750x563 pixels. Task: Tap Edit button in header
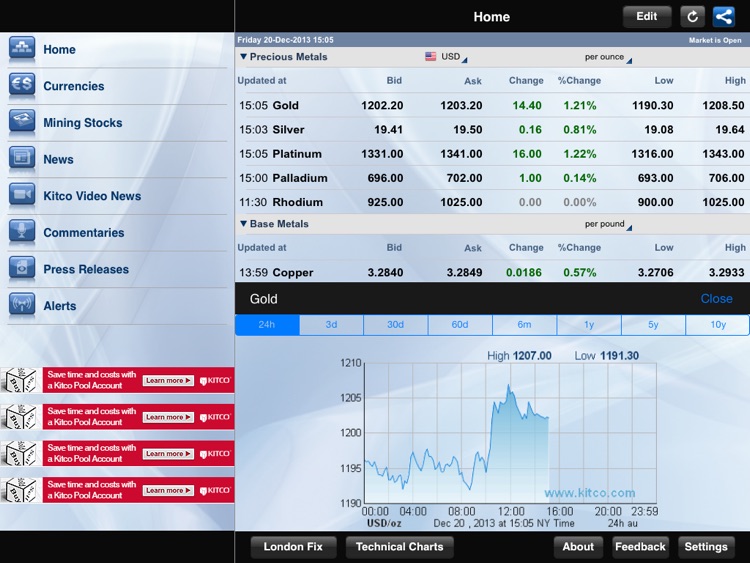pos(647,17)
